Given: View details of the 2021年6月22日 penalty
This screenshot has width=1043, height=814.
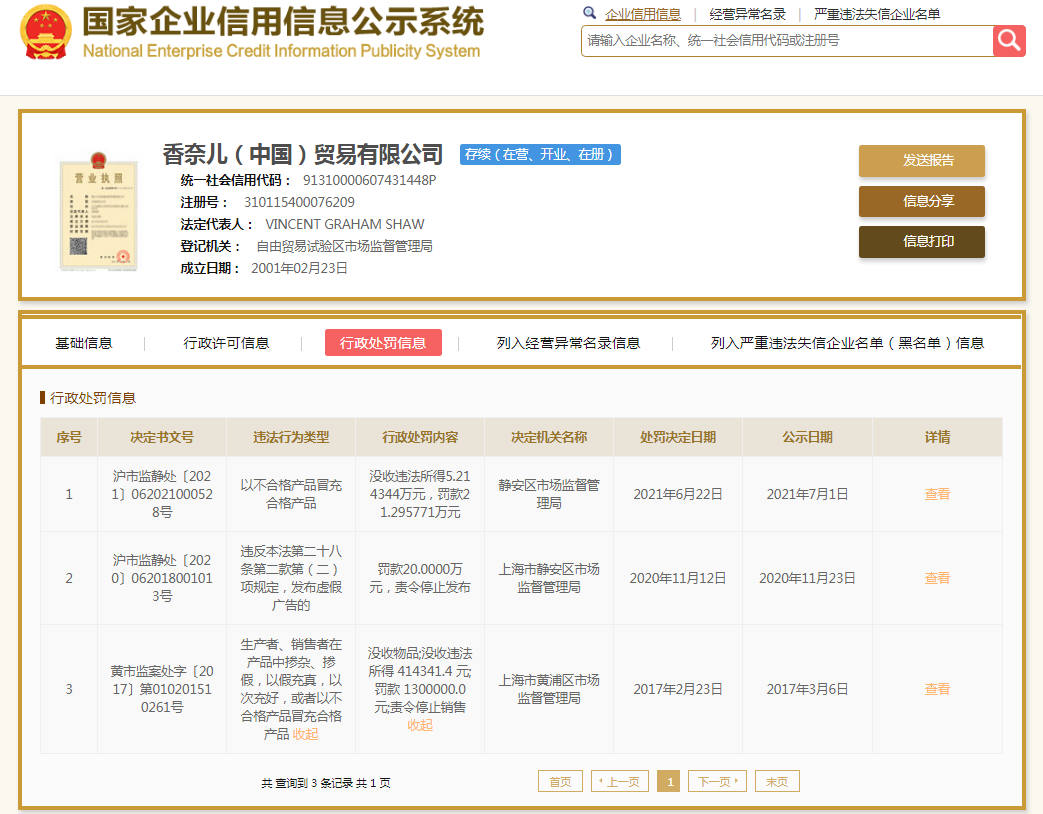Looking at the screenshot, I should [937, 494].
